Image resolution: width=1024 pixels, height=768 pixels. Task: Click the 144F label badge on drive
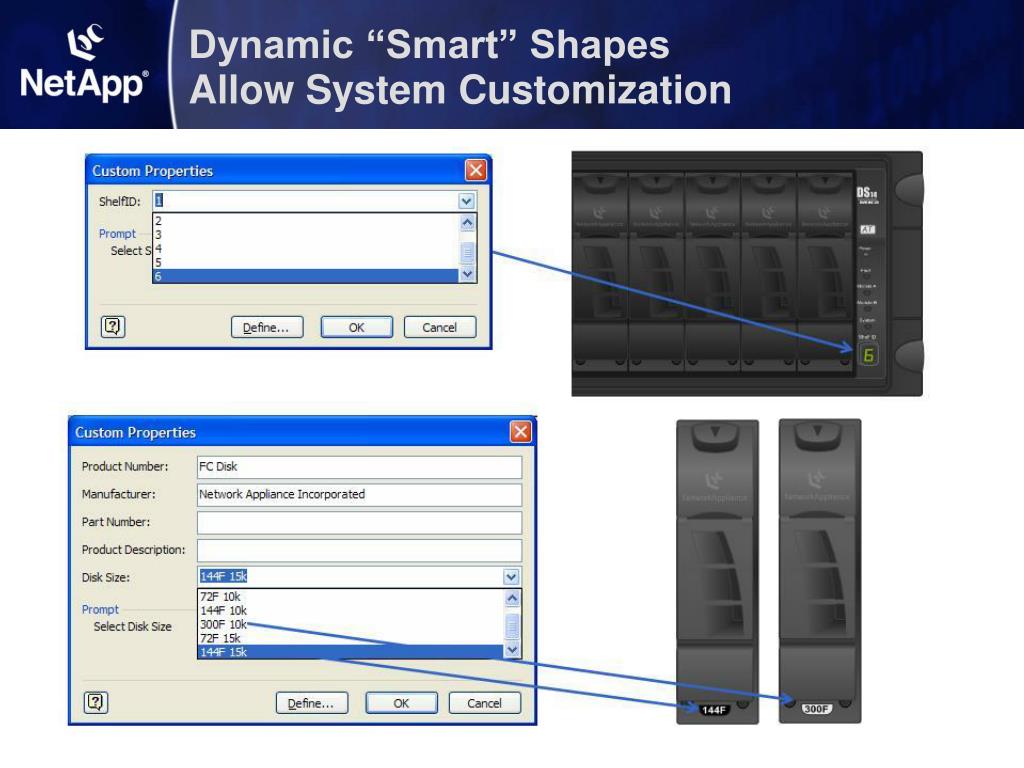[x=713, y=709]
